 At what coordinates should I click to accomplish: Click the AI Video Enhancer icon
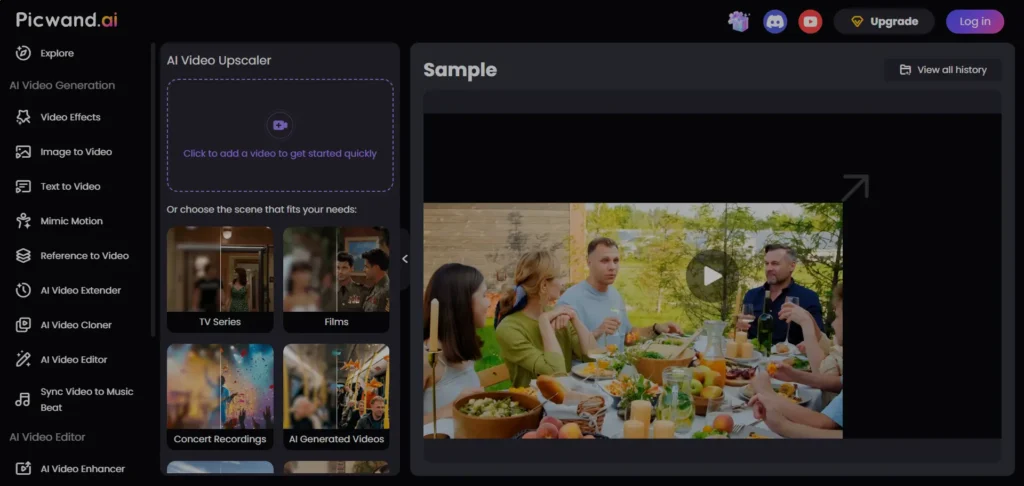coord(24,468)
